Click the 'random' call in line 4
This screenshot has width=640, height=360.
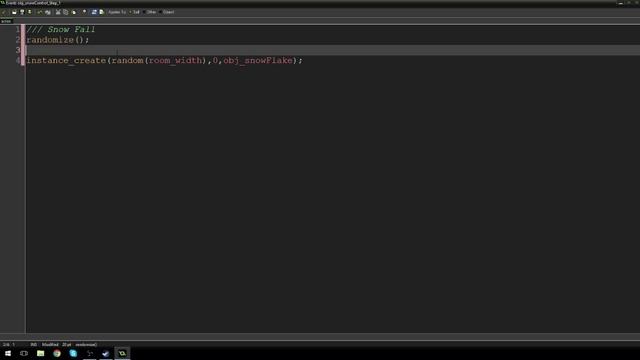[127, 60]
